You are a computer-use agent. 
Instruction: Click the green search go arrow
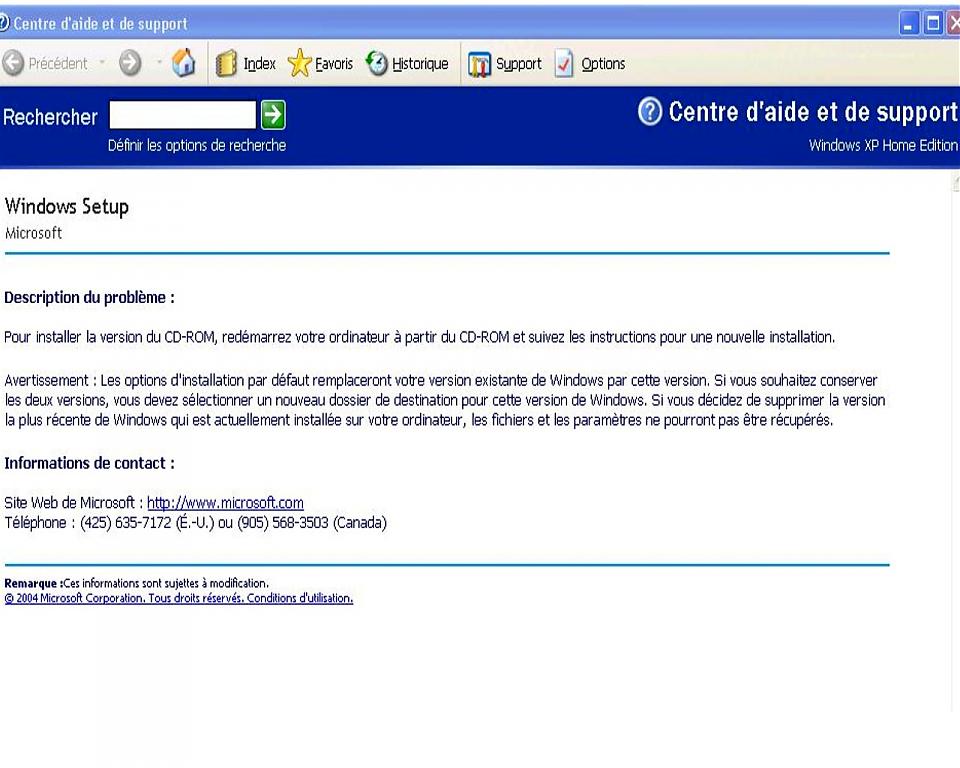273,115
